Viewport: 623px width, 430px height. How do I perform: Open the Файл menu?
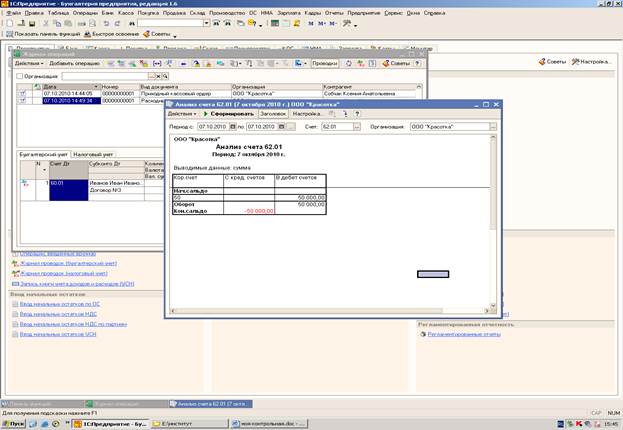click(14, 13)
